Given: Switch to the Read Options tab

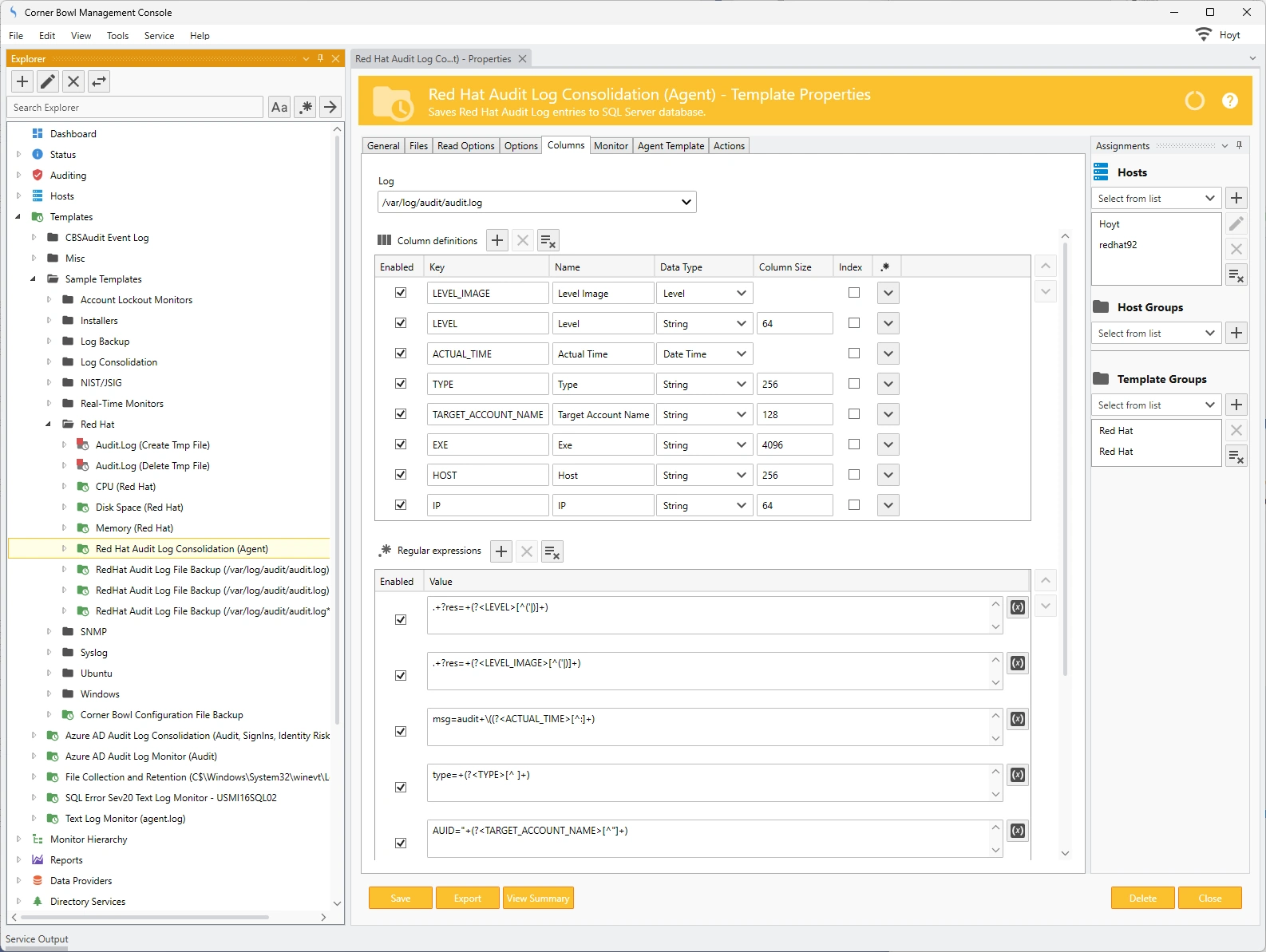Looking at the screenshot, I should tap(465, 146).
